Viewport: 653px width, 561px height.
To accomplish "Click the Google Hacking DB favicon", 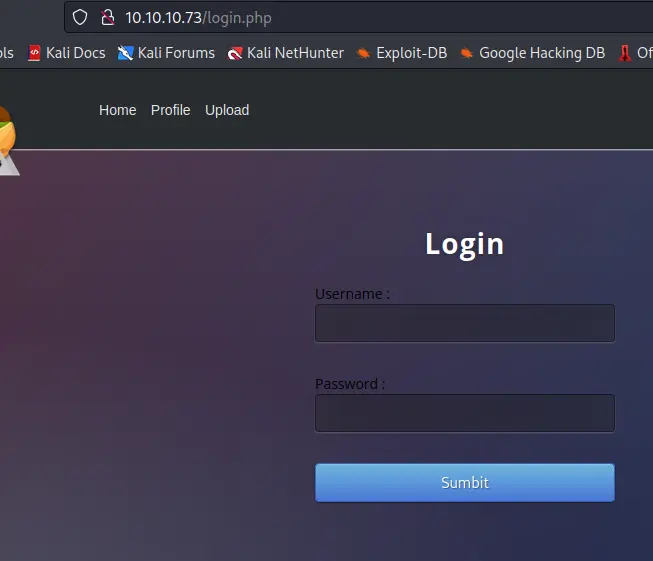I will [466, 53].
